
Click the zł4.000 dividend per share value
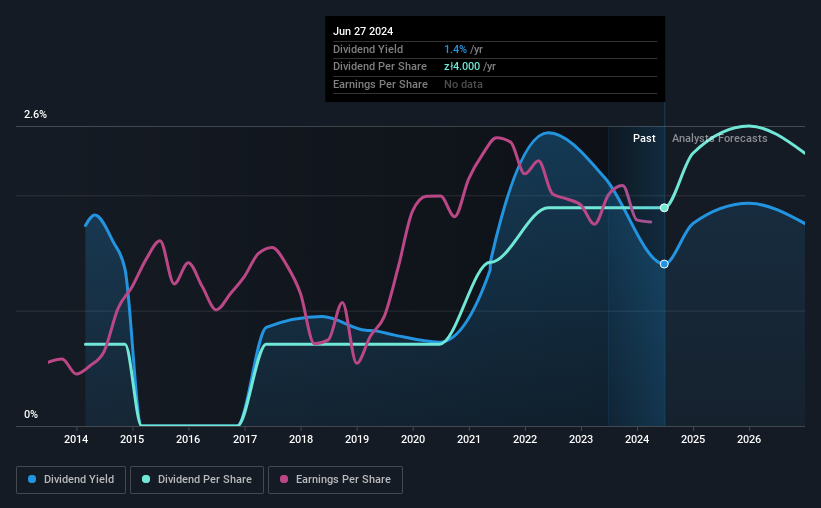coord(462,67)
